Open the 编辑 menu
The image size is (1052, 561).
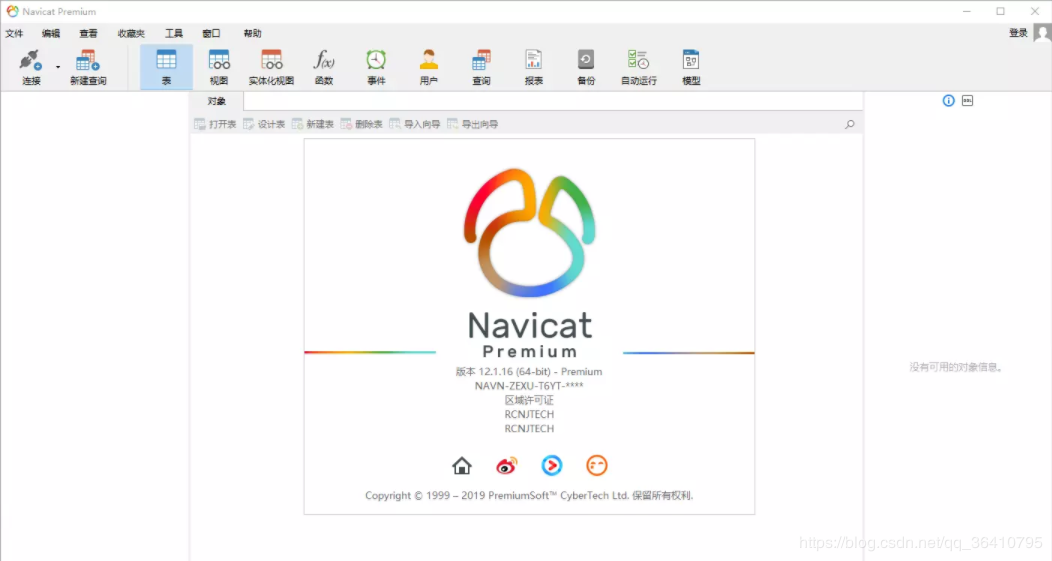coord(51,34)
